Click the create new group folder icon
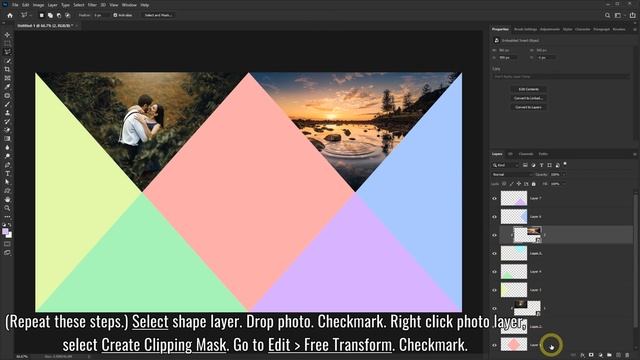The image size is (640, 360). 609,355
